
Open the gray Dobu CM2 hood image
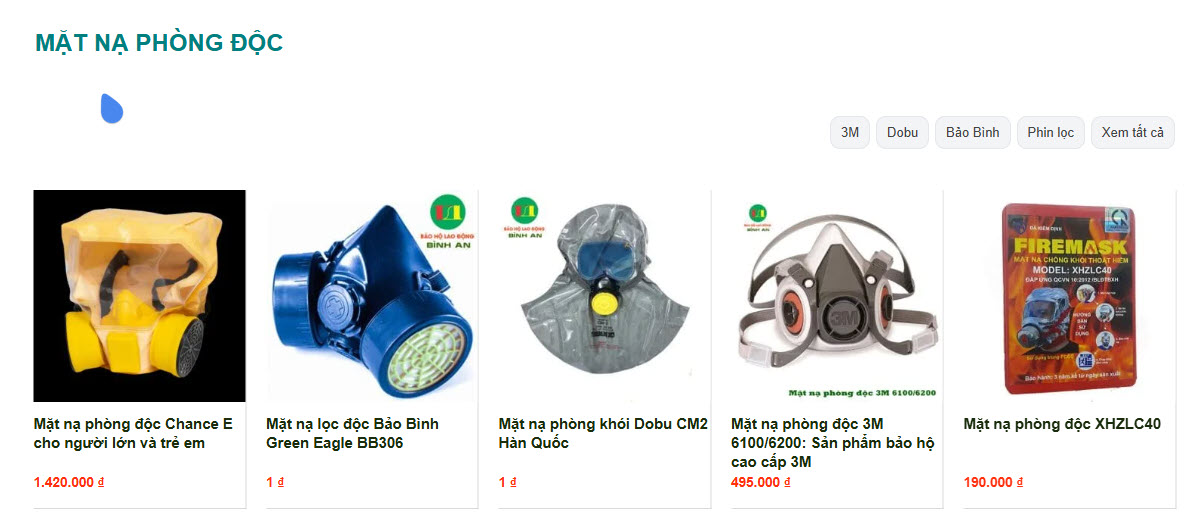tap(604, 296)
